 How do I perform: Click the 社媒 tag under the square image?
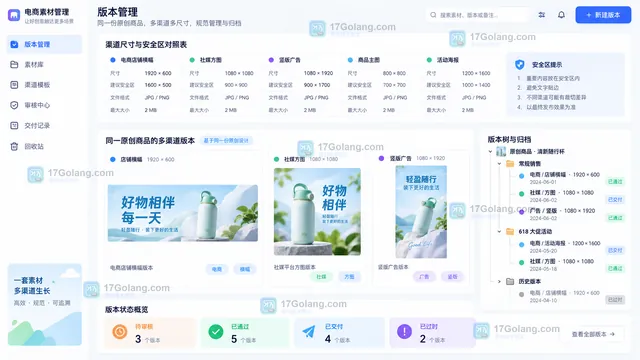click(321, 277)
